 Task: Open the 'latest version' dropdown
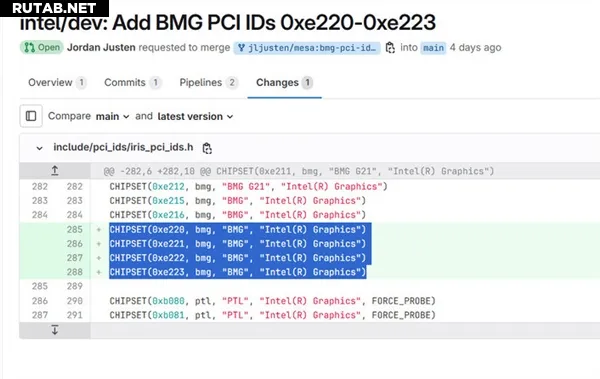[195, 116]
